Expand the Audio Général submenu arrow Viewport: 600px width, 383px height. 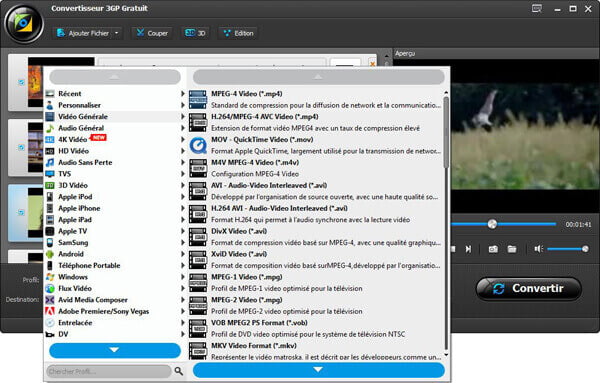(183, 128)
